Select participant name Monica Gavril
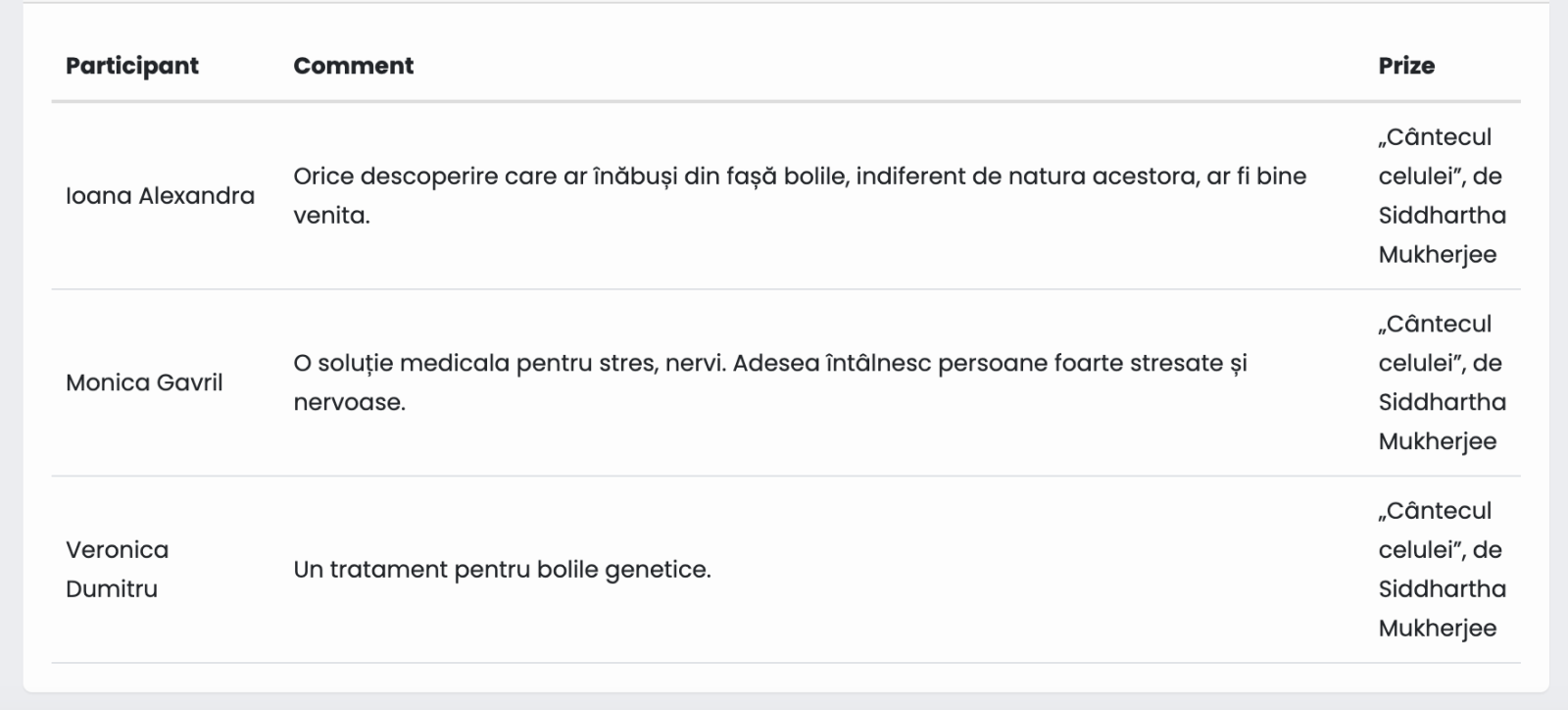Viewport: 1568px width, 710px height. [x=144, y=382]
